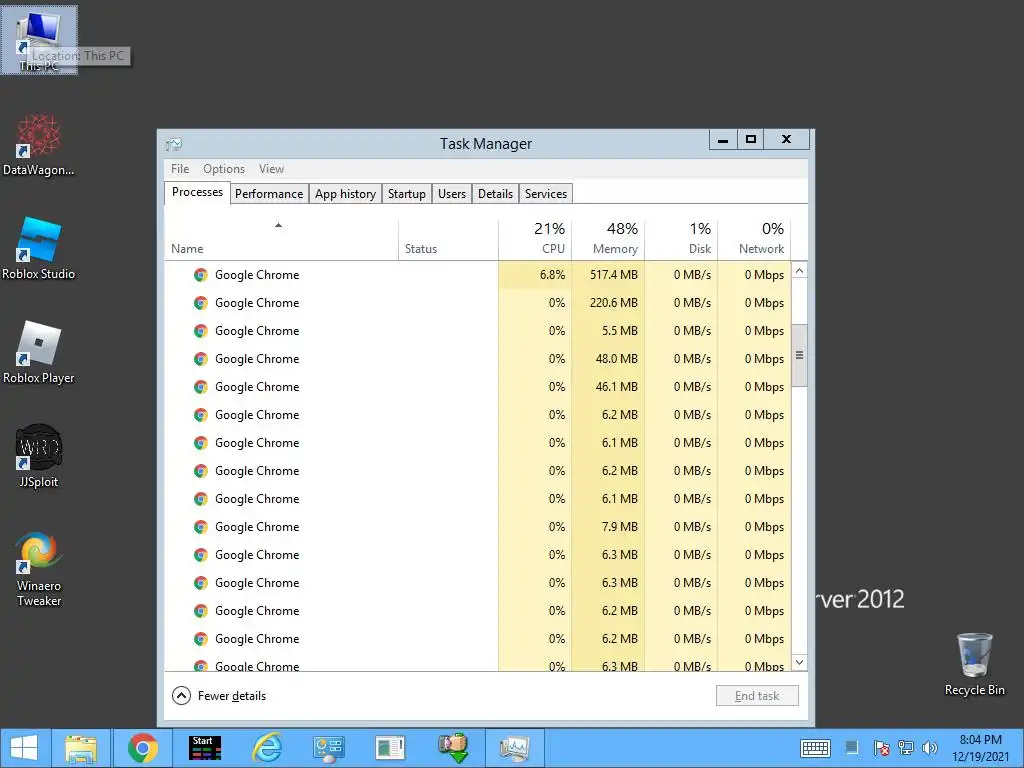Viewport: 1024px width, 768px height.
Task: Open the Control Panel taskbar icon
Action: click(328, 748)
